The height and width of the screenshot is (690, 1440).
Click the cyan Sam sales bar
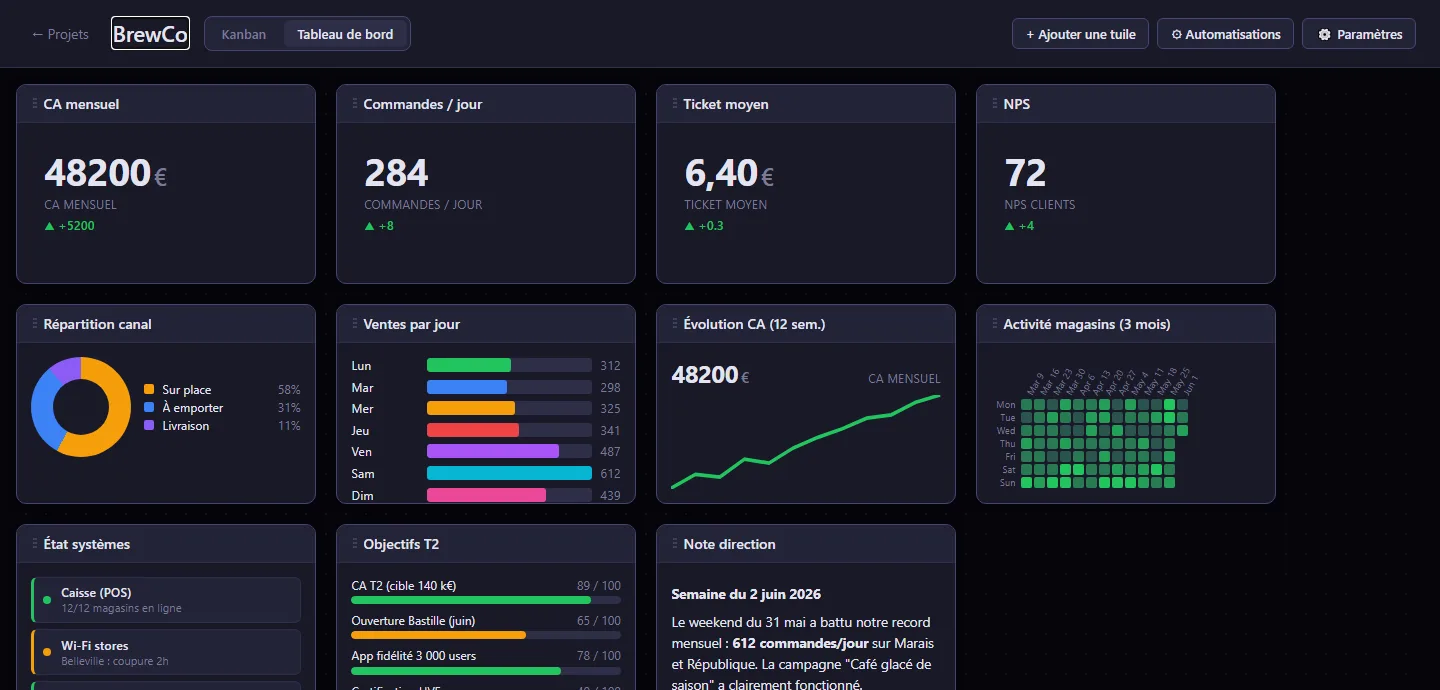point(509,473)
